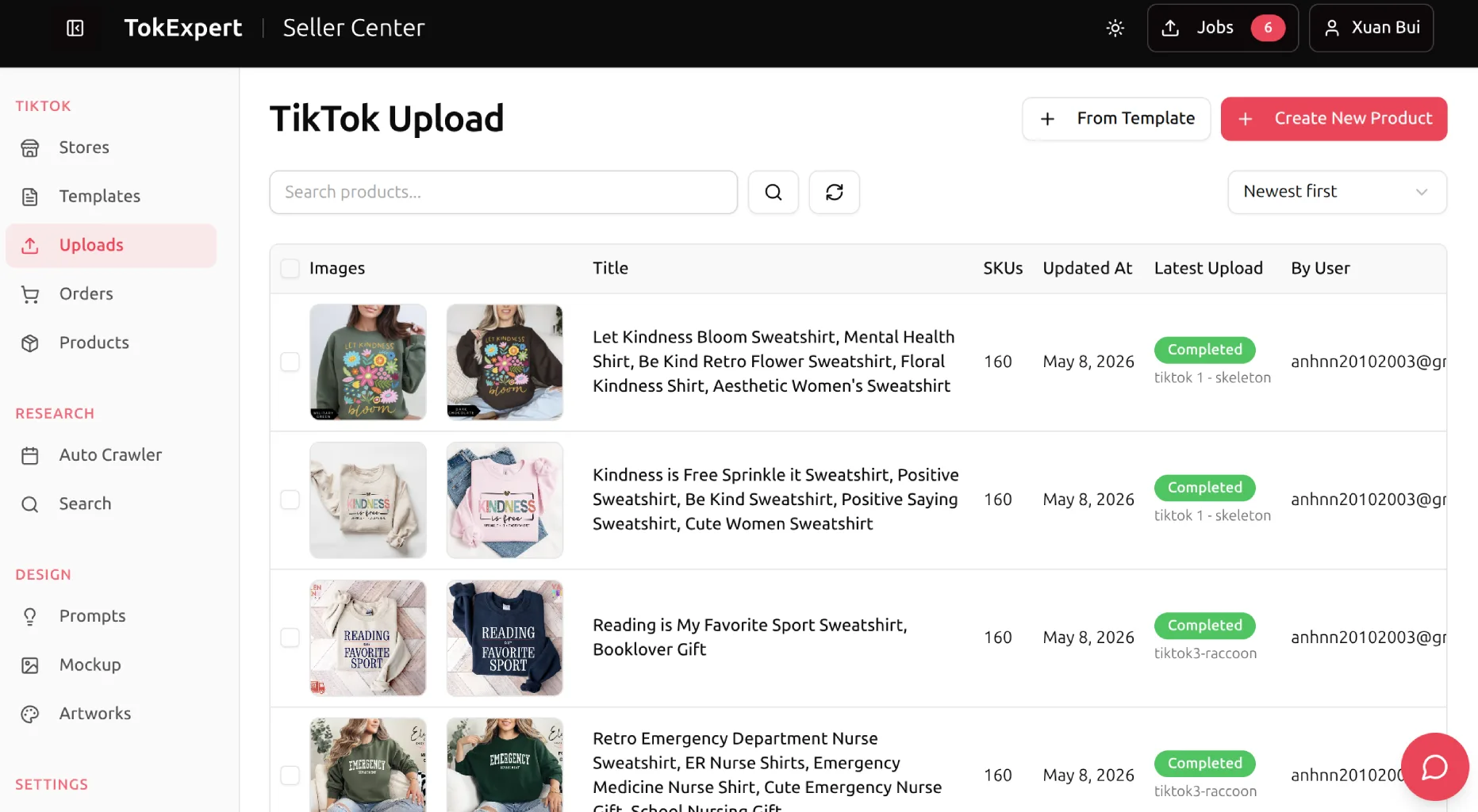The width and height of the screenshot is (1478, 812).
Task: Click Reading is My Favorite Sport title
Action: 750,638
